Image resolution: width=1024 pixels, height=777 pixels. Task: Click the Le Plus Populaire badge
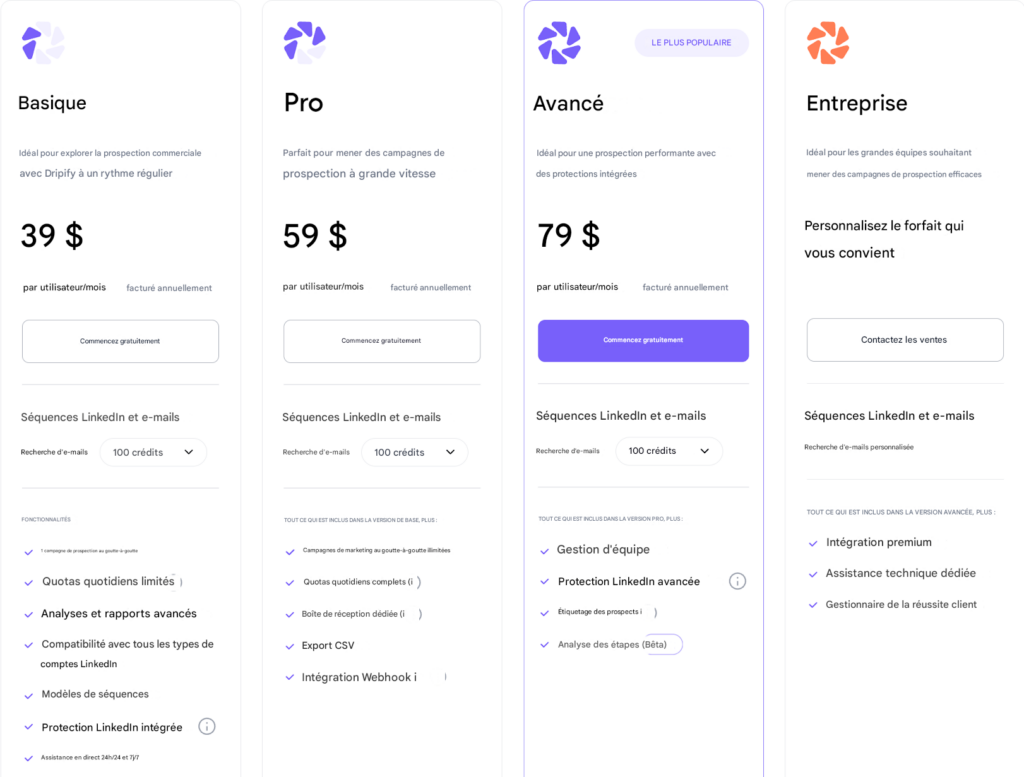coord(691,43)
